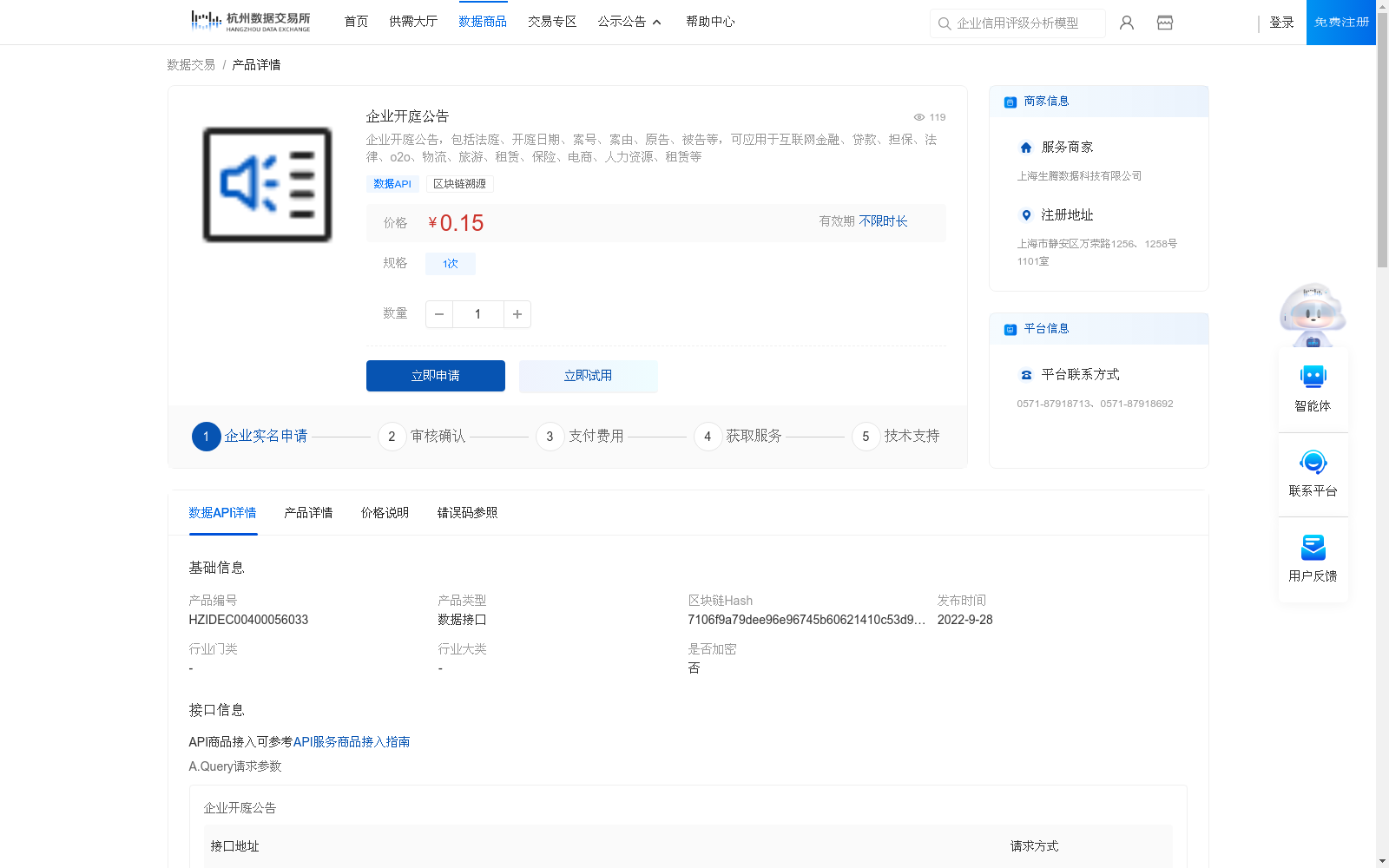Click 不限时长 validity text

click(884, 221)
